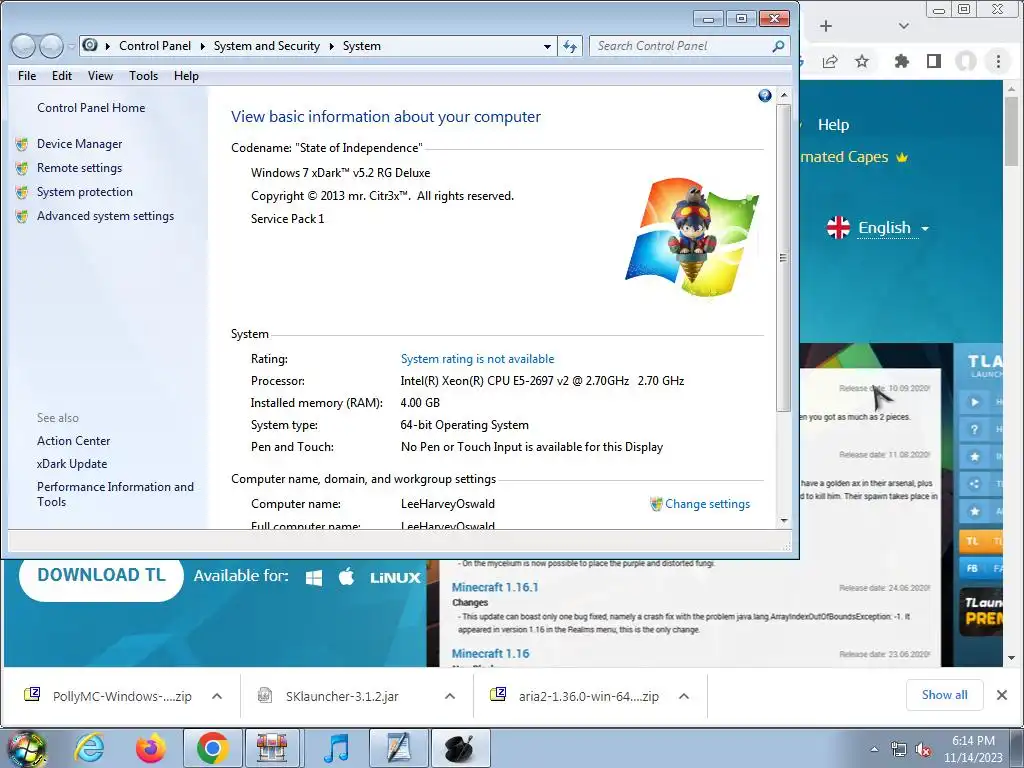The height and width of the screenshot is (768, 1024).
Task: Click scrollbar up arrow in System window
Action: click(784, 95)
